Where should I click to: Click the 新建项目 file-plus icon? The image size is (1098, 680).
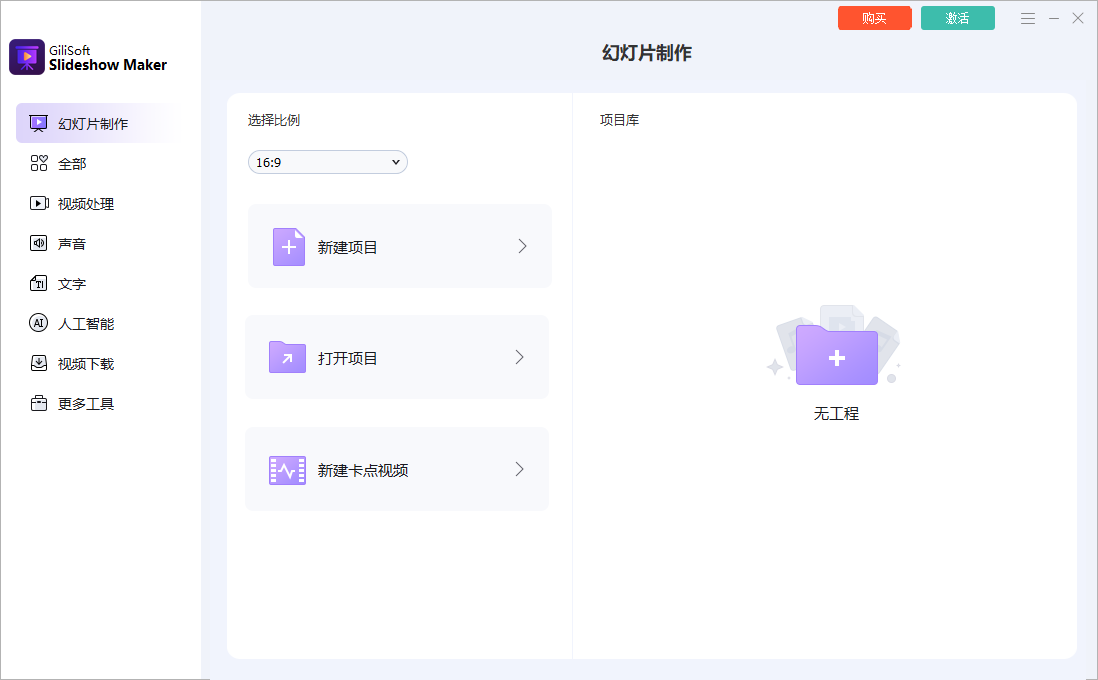(289, 247)
